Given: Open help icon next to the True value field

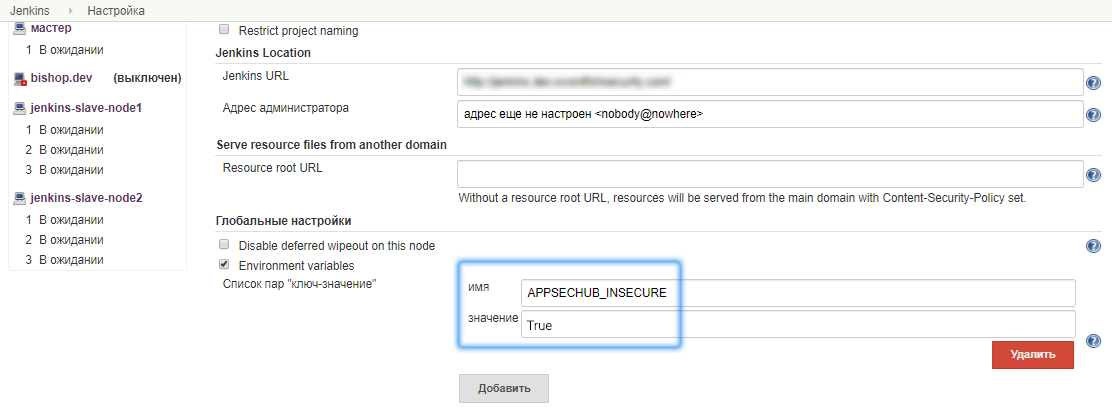Looking at the screenshot, I should click(1093, 341).
